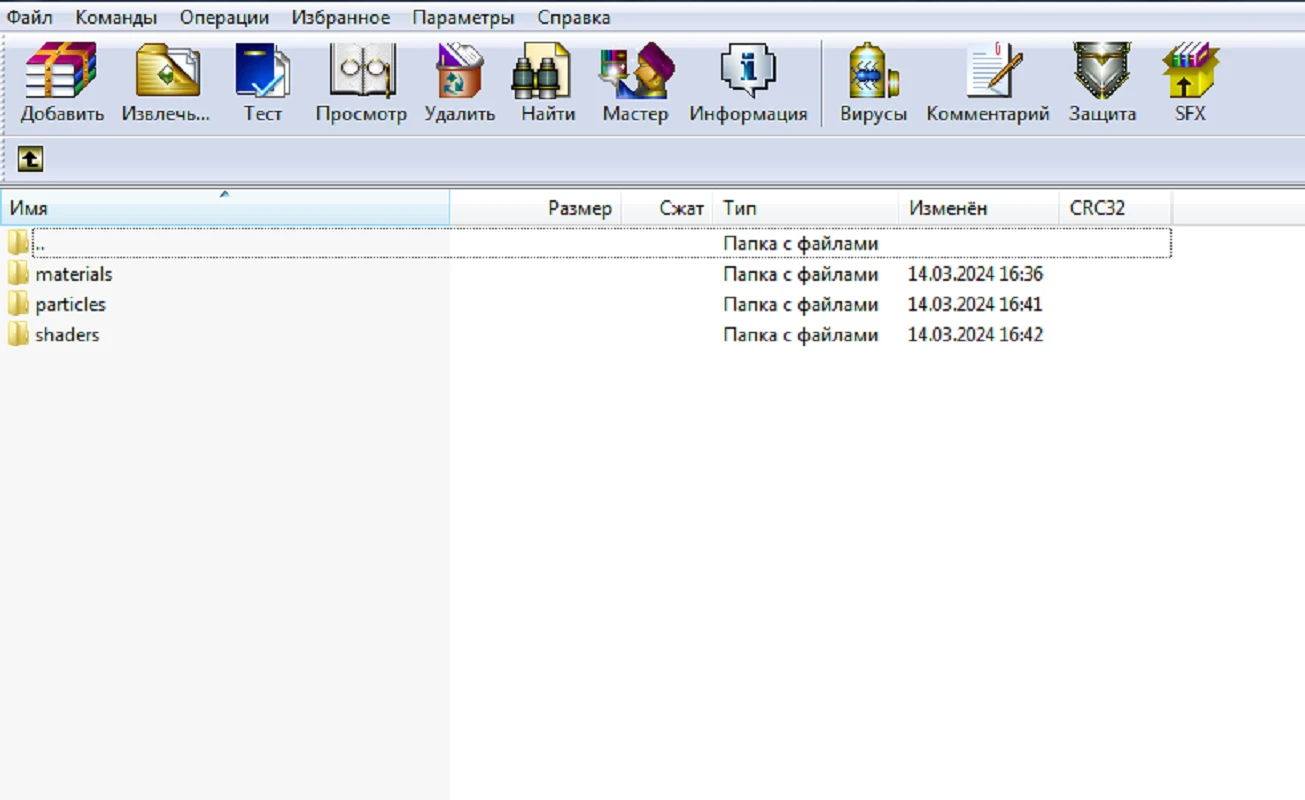Screen dimensions: 1305x800
Task: Click the date 14.03.2024 16:42
Action: coord(975,334)
